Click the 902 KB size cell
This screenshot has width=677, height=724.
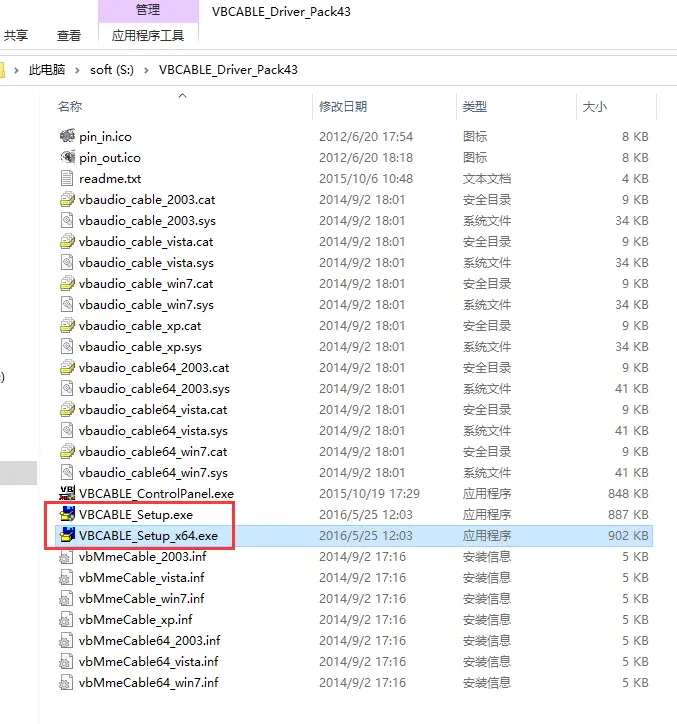628,536
